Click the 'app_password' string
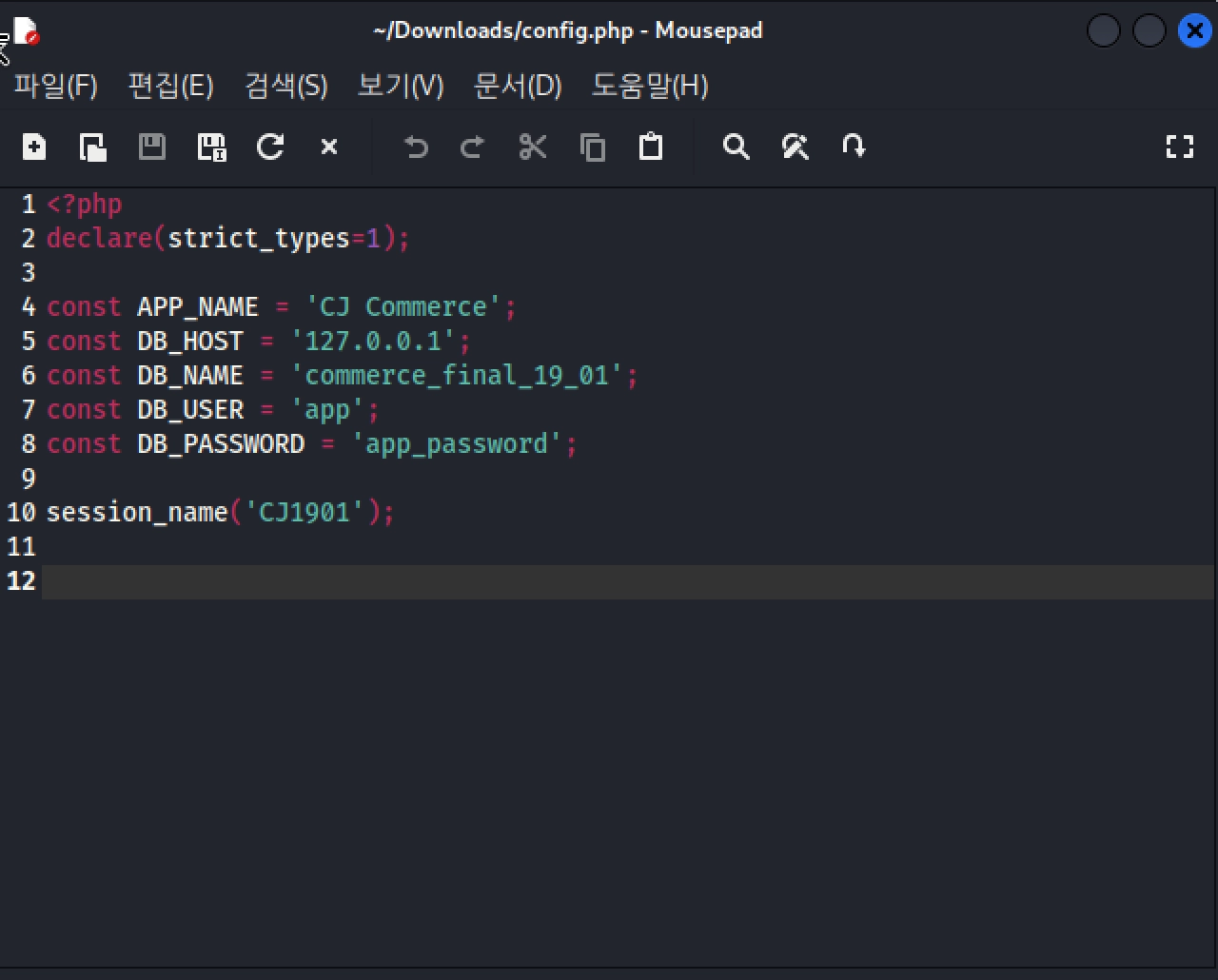Viewport: 1218px width, 980px height. (x=457, y=444)
